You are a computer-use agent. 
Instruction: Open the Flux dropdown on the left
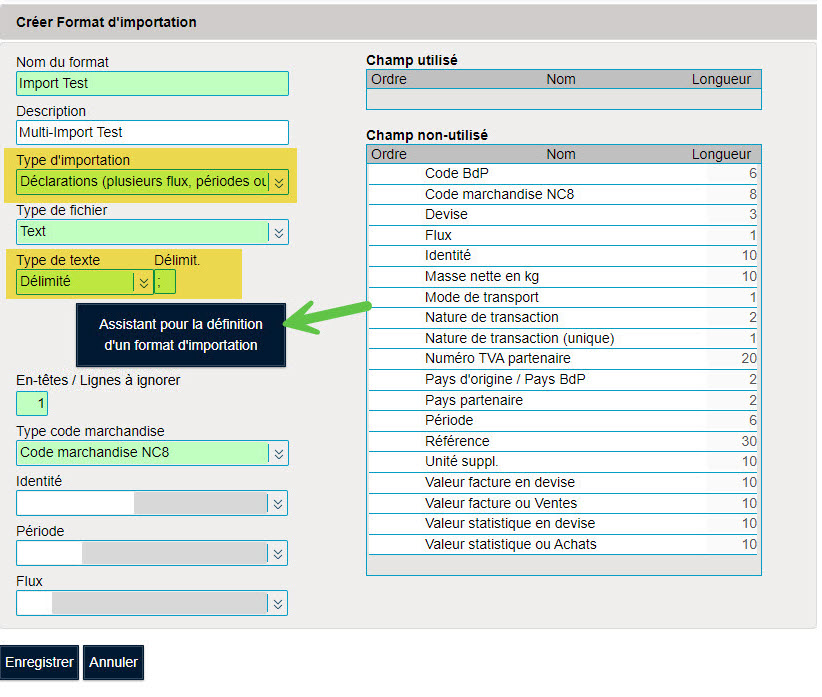pyautogui.click(x=152, y=603)
